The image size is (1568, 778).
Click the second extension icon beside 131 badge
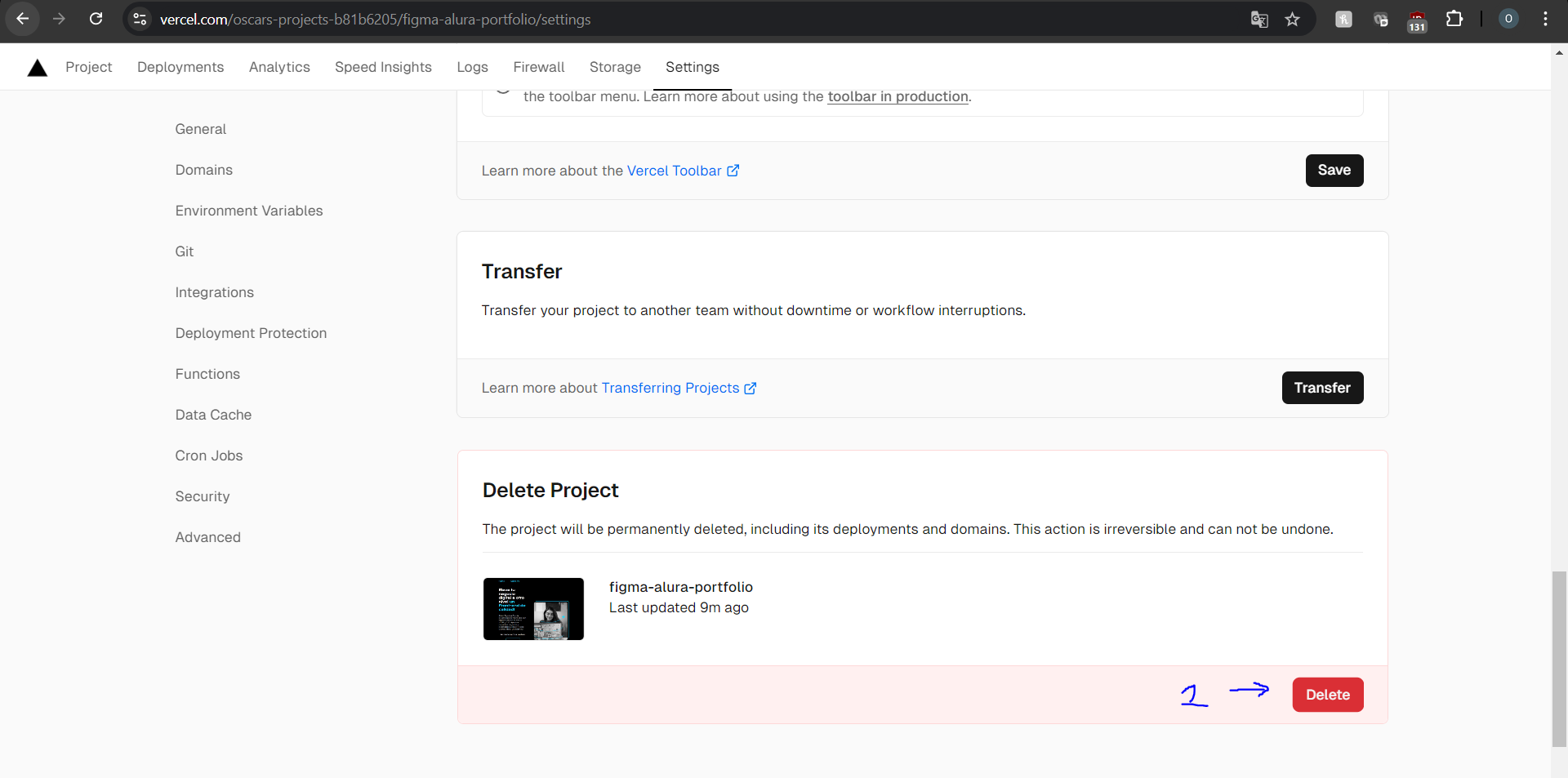point(1380,19)
